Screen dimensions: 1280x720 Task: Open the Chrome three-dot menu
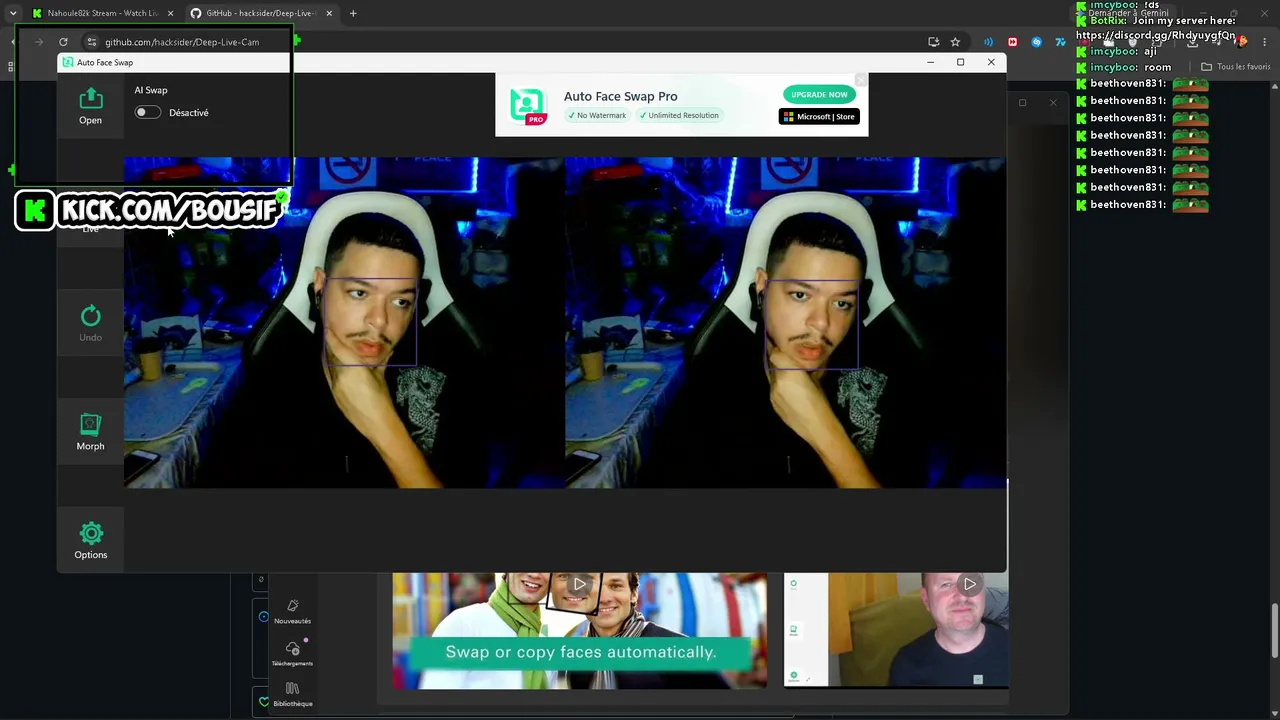coord(1265,42)
